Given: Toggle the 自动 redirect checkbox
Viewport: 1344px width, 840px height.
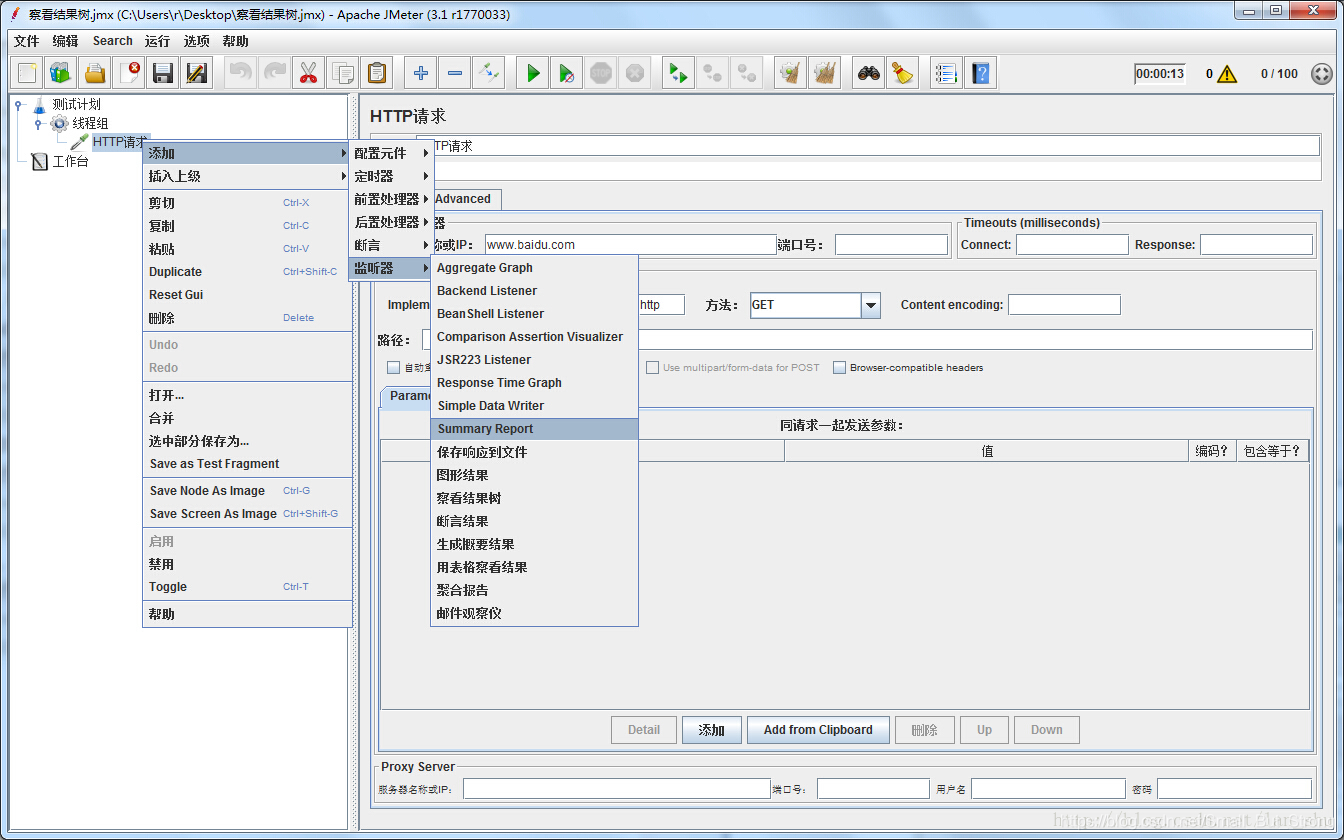Looking at the screenshot, I should click(x=393, y=367).
